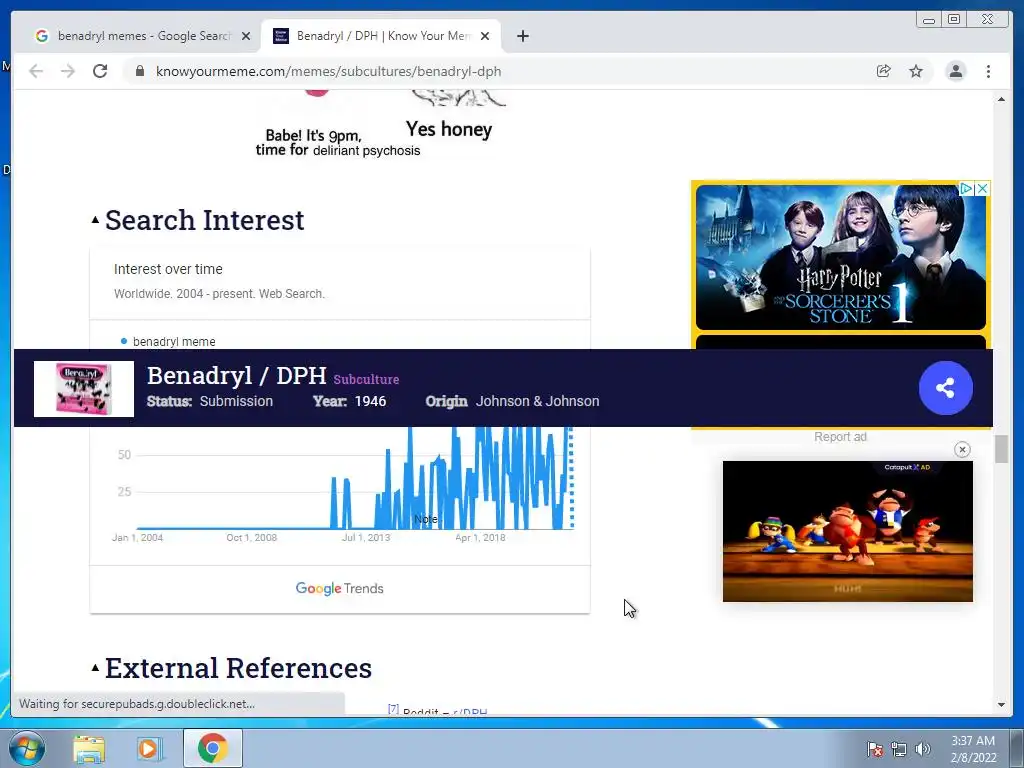
Task: Click the padlock site info icon
Action: point(139,71)
